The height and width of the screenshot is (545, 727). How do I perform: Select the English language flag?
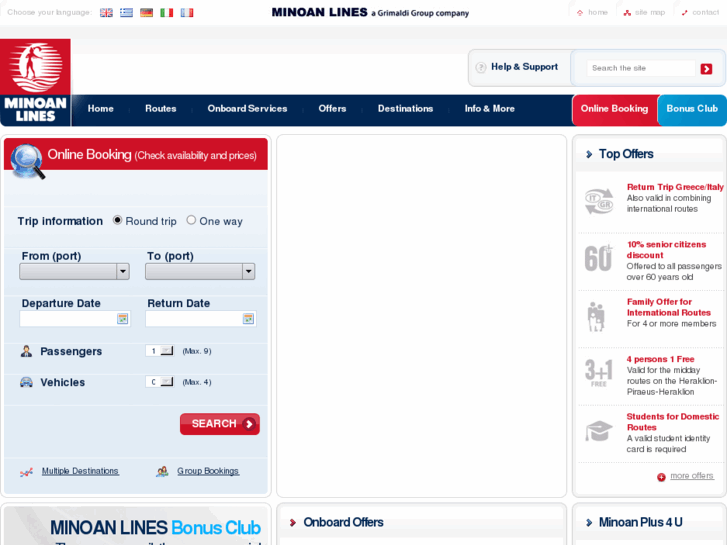coord(106,13)
